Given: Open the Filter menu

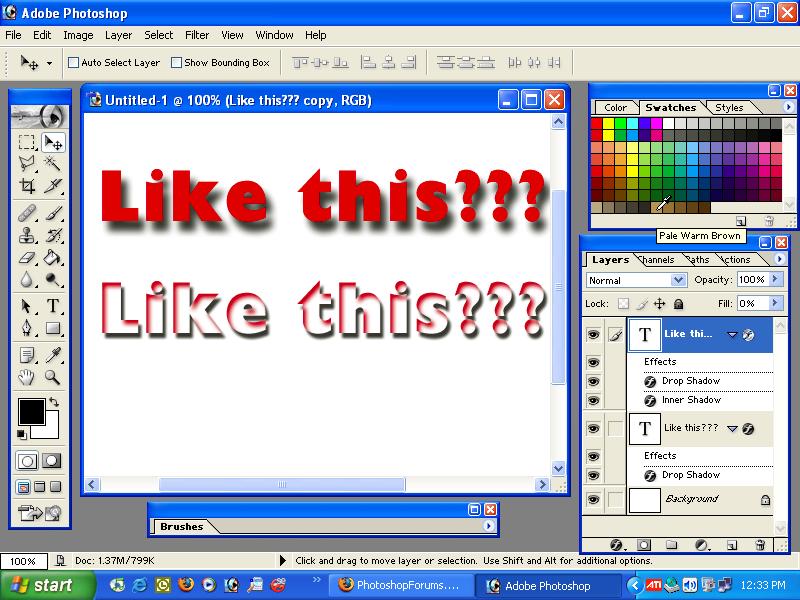Looking at the screenshot, I should pyautogui.click(x=197, y=35).
